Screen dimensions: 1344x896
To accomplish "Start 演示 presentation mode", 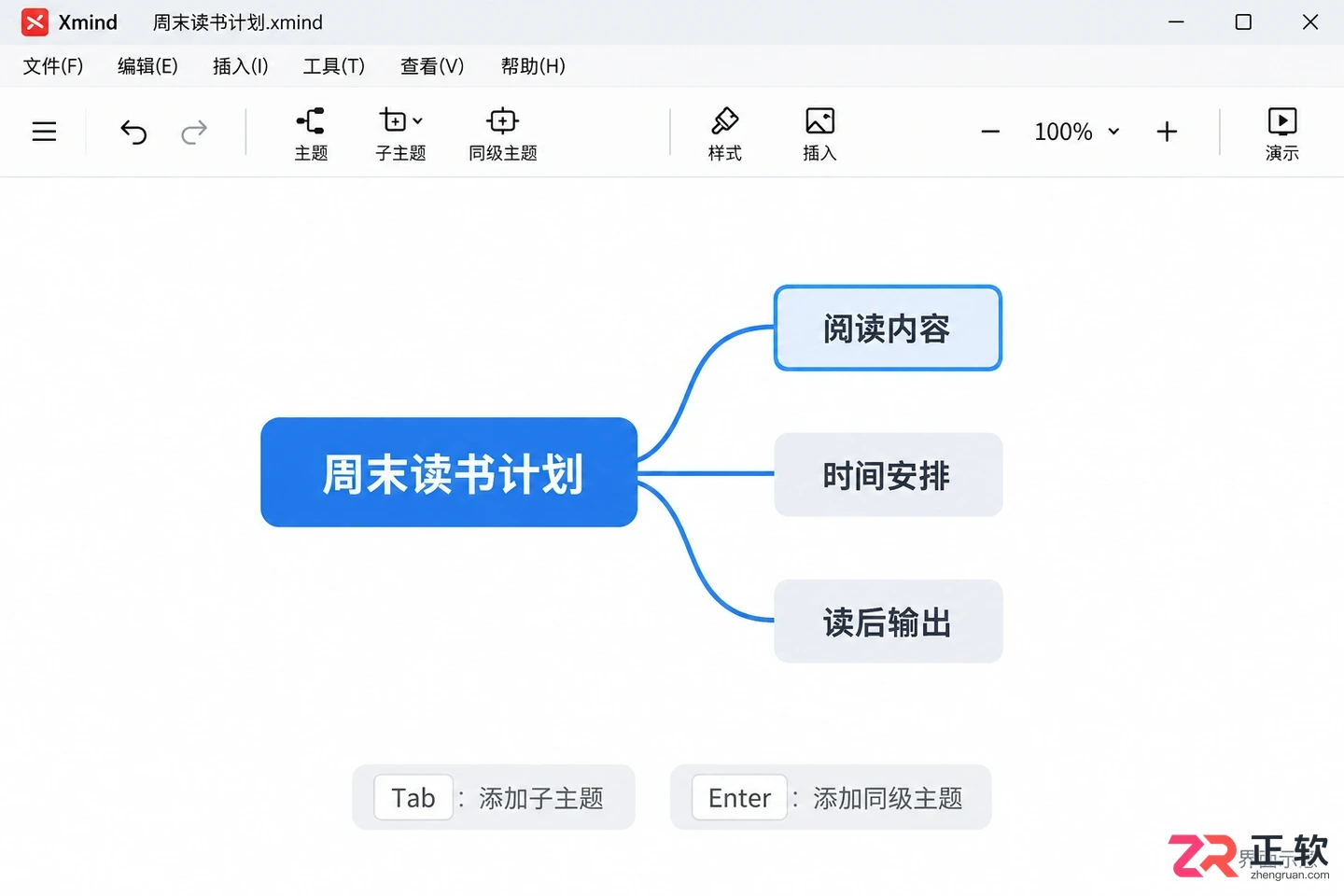I will click(1281, 133).
